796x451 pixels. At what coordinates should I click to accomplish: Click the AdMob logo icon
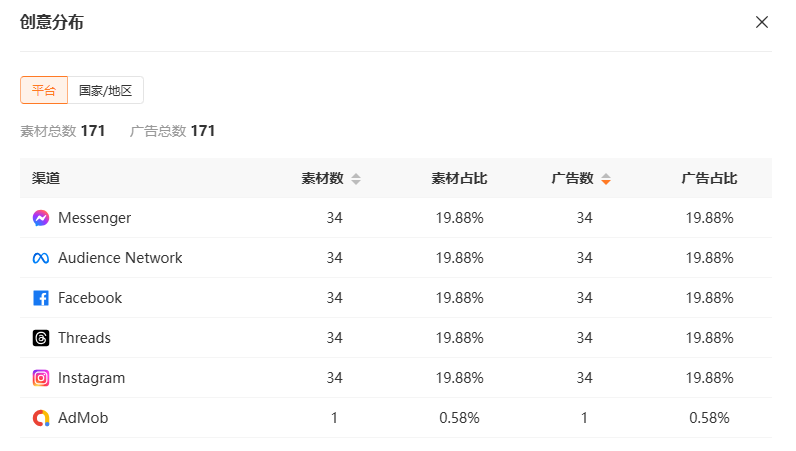click(x=41, y=418)
